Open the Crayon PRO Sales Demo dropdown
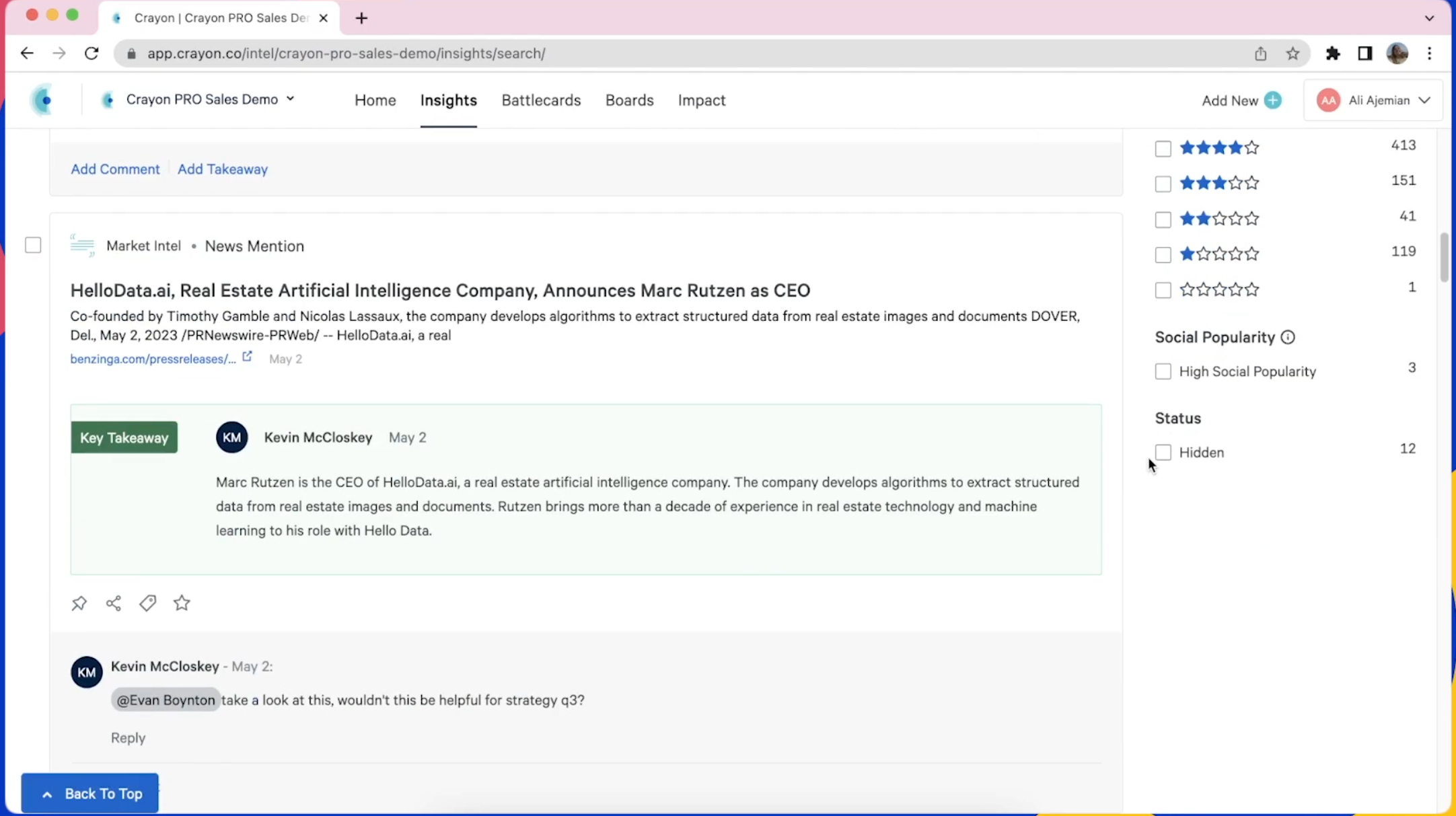1456x816 pixels. [198, 100]
